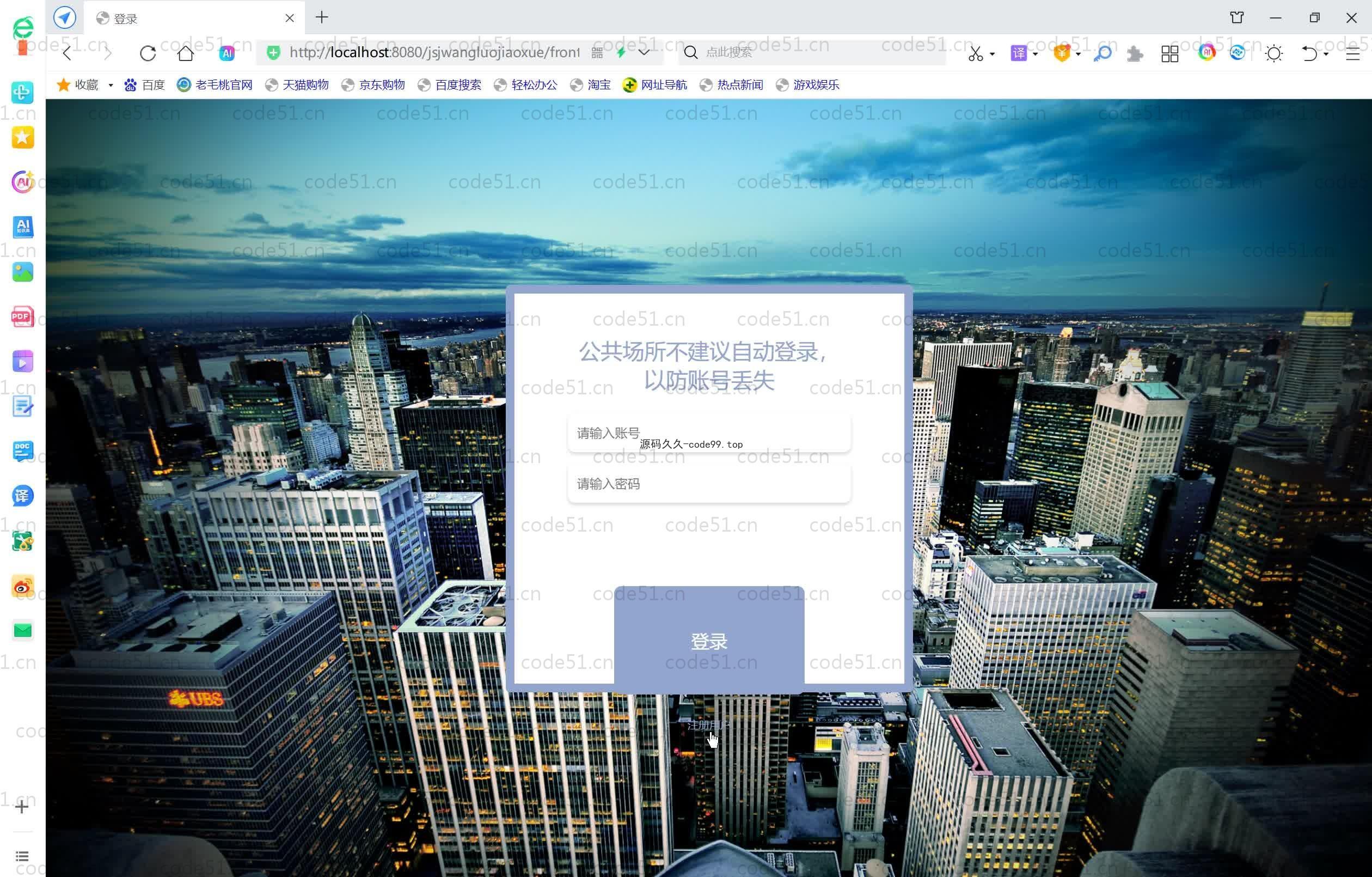The height and width of the screenshot is (877, 1372).
Task: Click the 请输入账号 account field
Action: pos(709,434)
